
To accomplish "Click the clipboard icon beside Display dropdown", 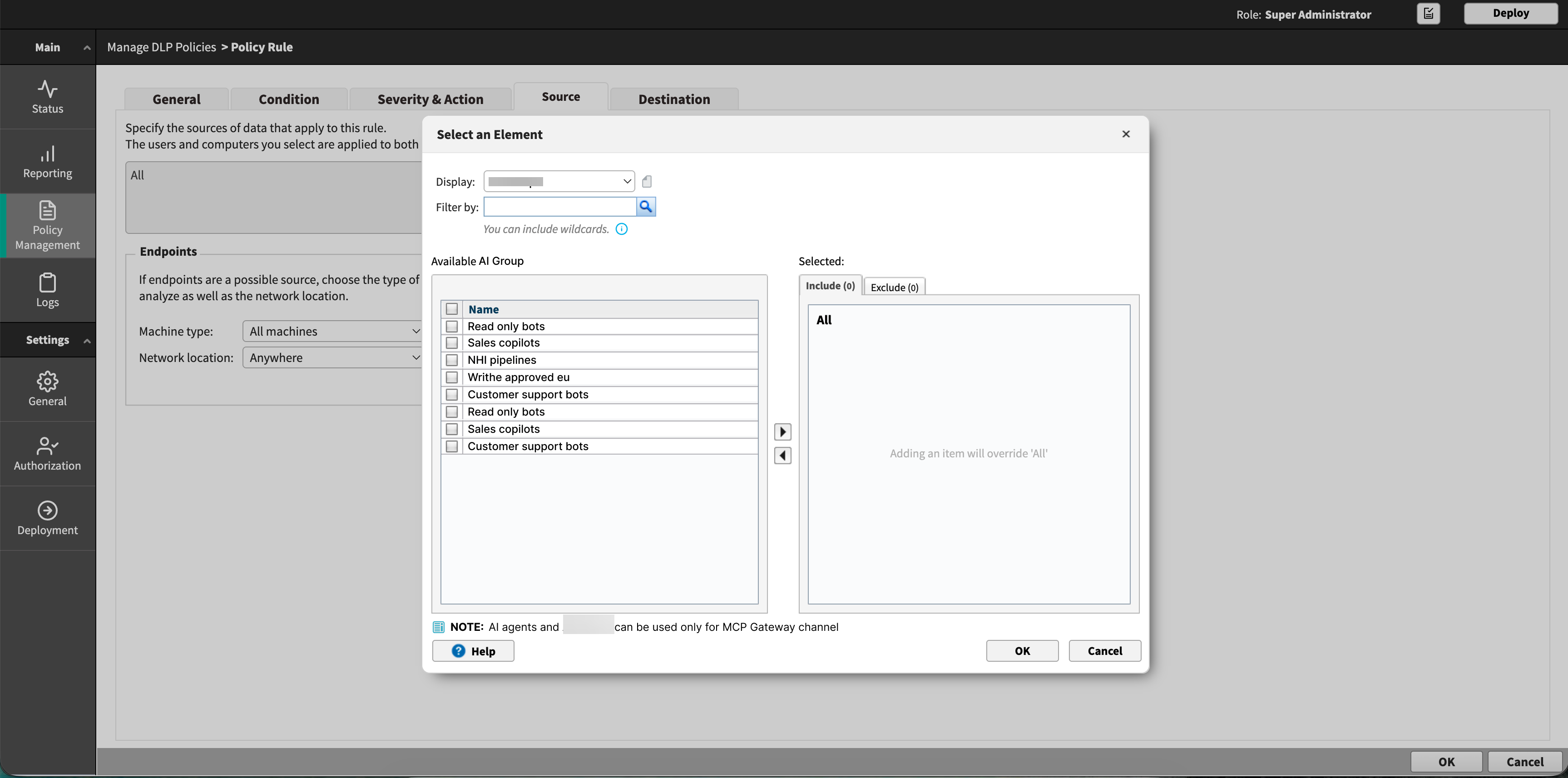I will coord(647,181).
